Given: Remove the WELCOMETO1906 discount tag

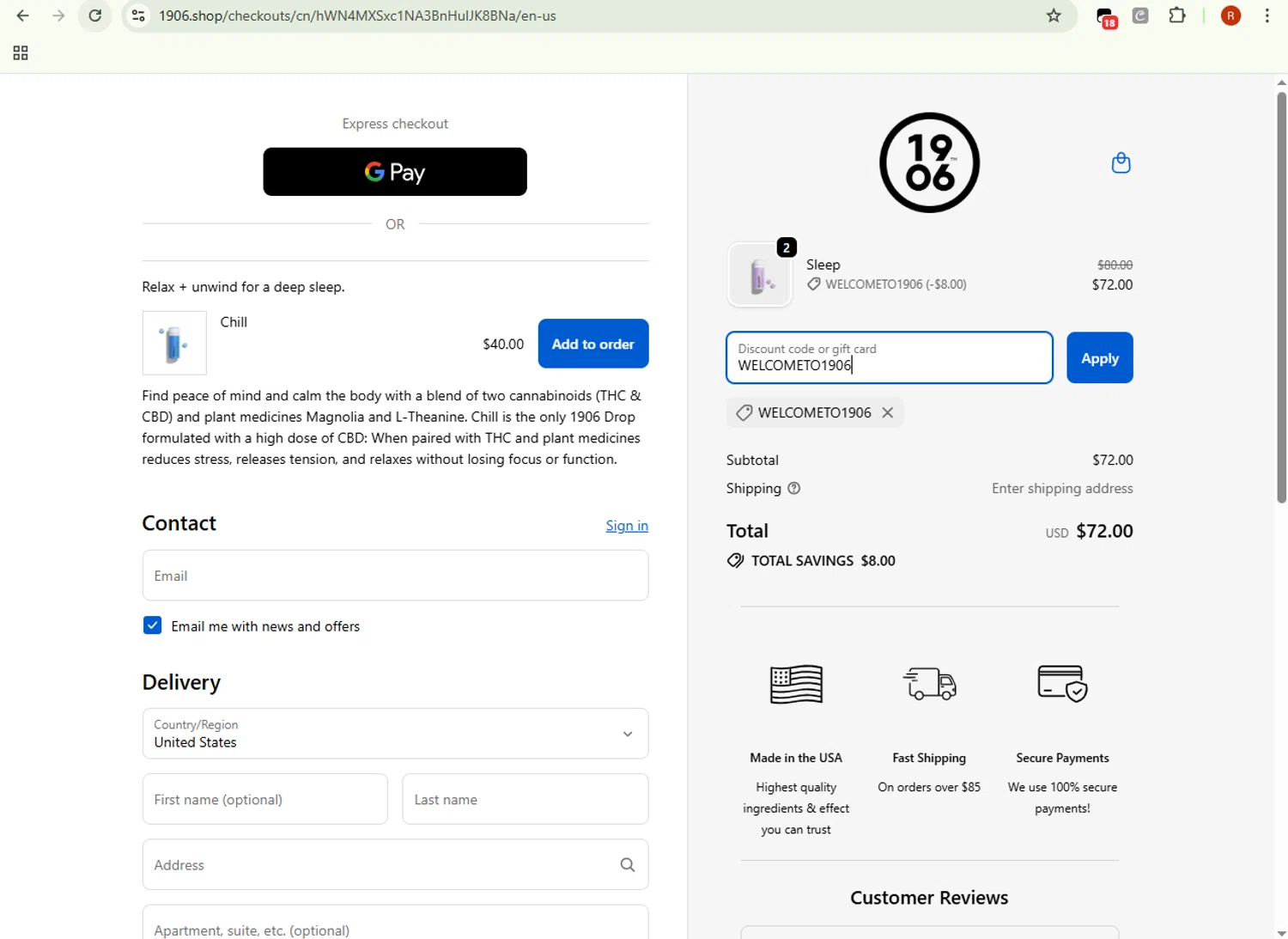Looking at the screenshot, I should (888, 413).
